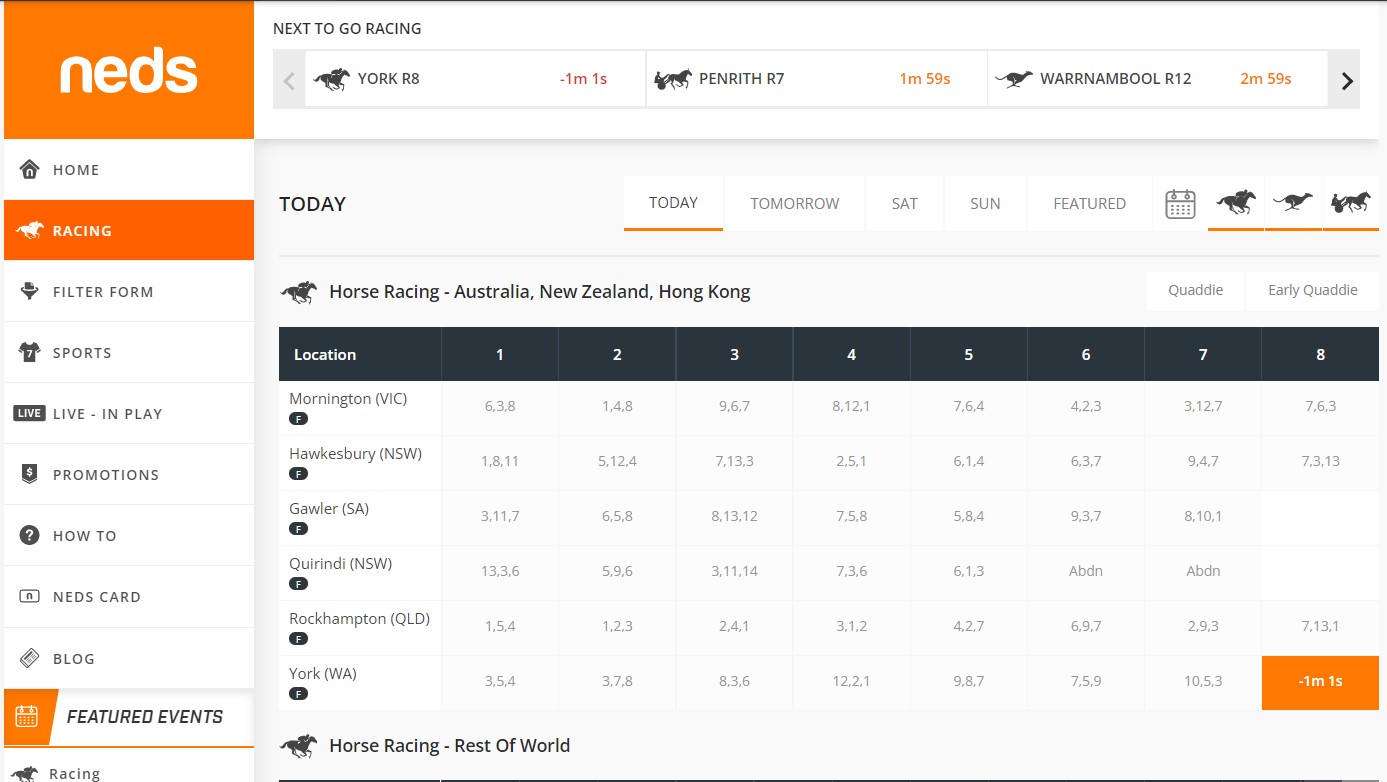This screenshot has width=1387, height=782.
Task: Toggle the greyhound racing filter icon
Action: [1293, 203]
